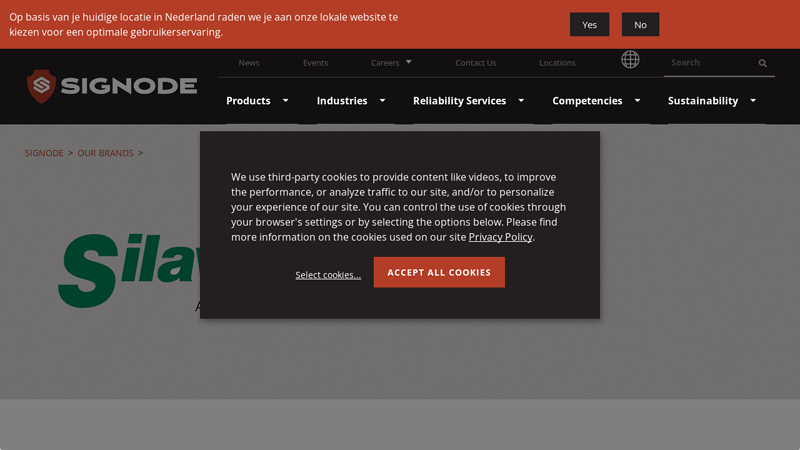Open the Sustainability menu

pos(703,101)
